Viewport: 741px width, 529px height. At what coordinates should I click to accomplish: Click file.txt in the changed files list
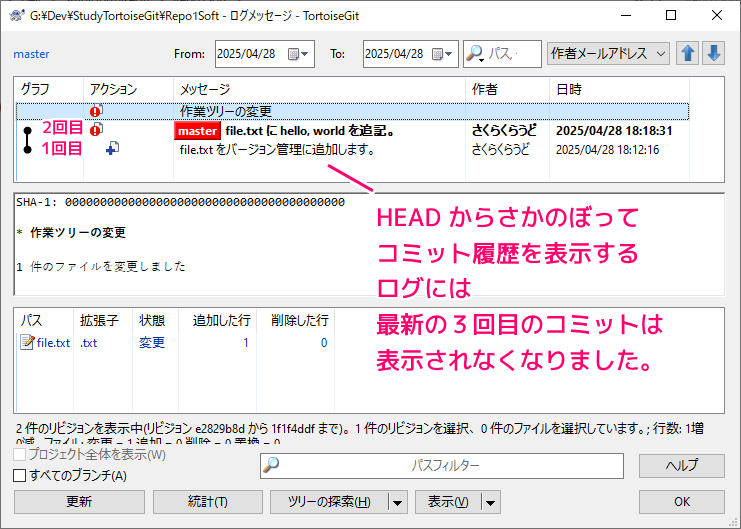point(53,343)
